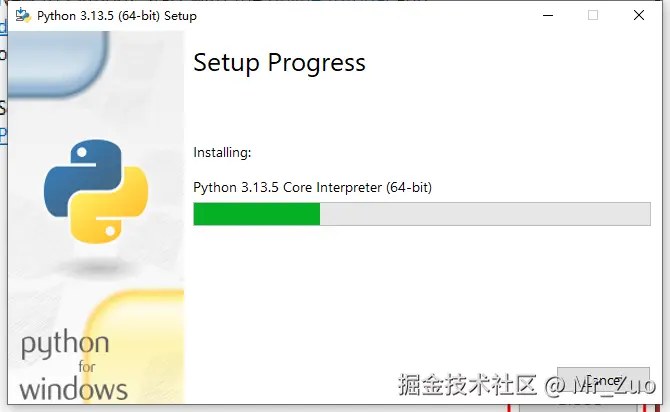670x412 pixels.
Task: Click the Python two-snakes logo
Action: 96,191
